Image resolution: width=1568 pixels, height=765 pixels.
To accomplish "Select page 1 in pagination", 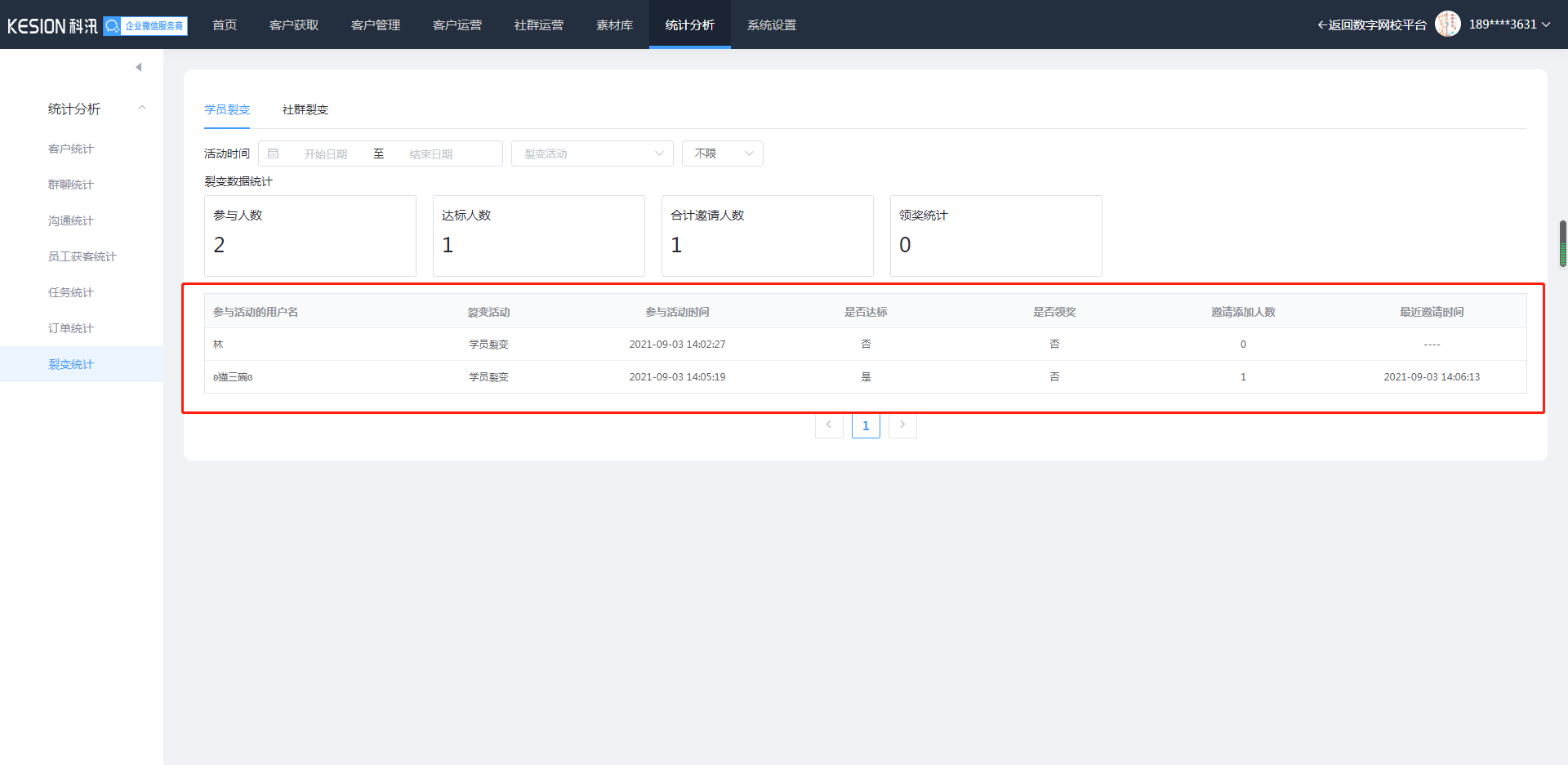I will coord(866,425).
